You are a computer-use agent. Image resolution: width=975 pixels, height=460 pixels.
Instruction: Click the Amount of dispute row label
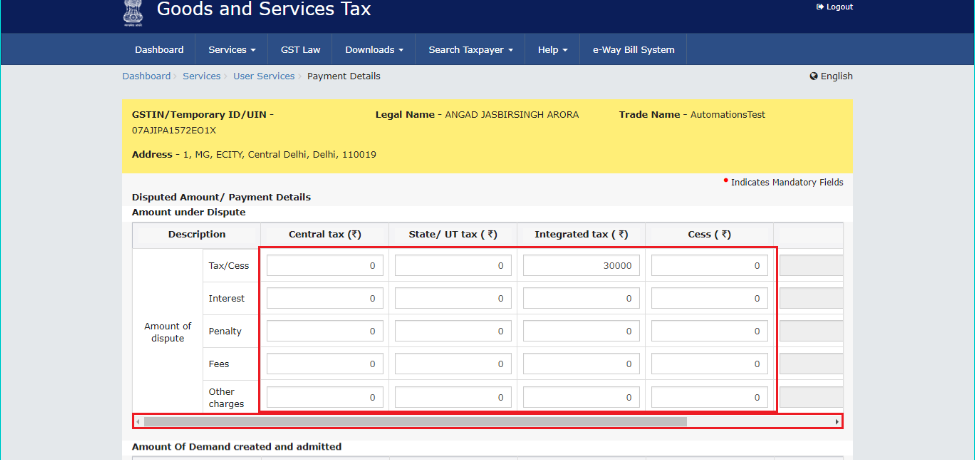[168, 333]
